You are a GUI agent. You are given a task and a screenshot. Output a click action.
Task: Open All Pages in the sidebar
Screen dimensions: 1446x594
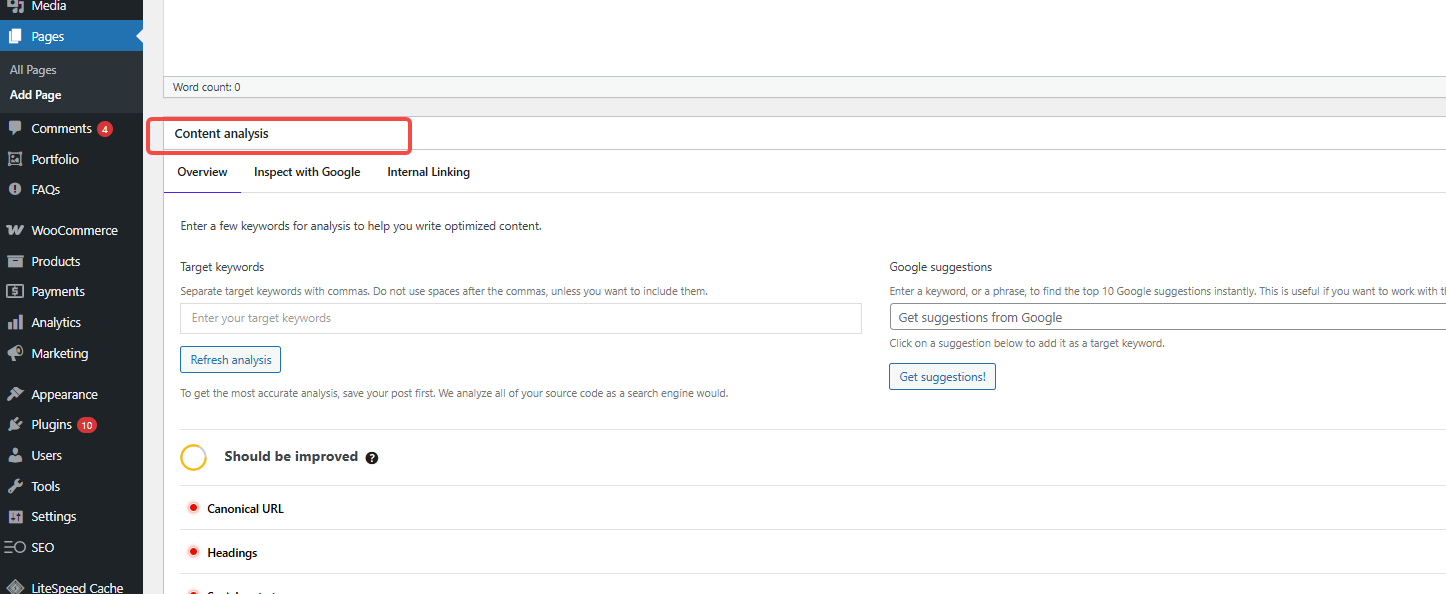tap(33, 70)
